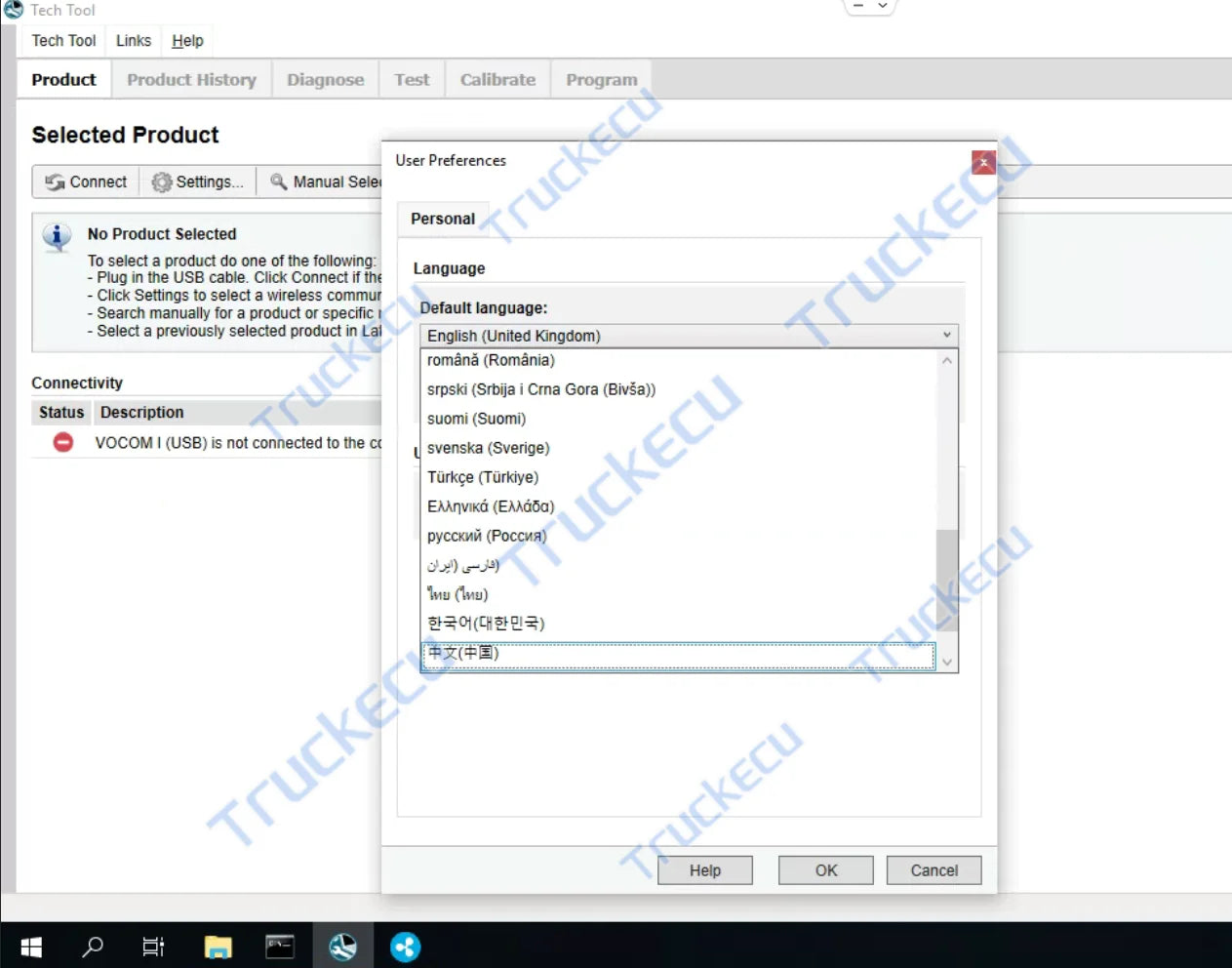Click the Manual Selection magnifier icon
The image size is (1232, 968).
[277, 182]
